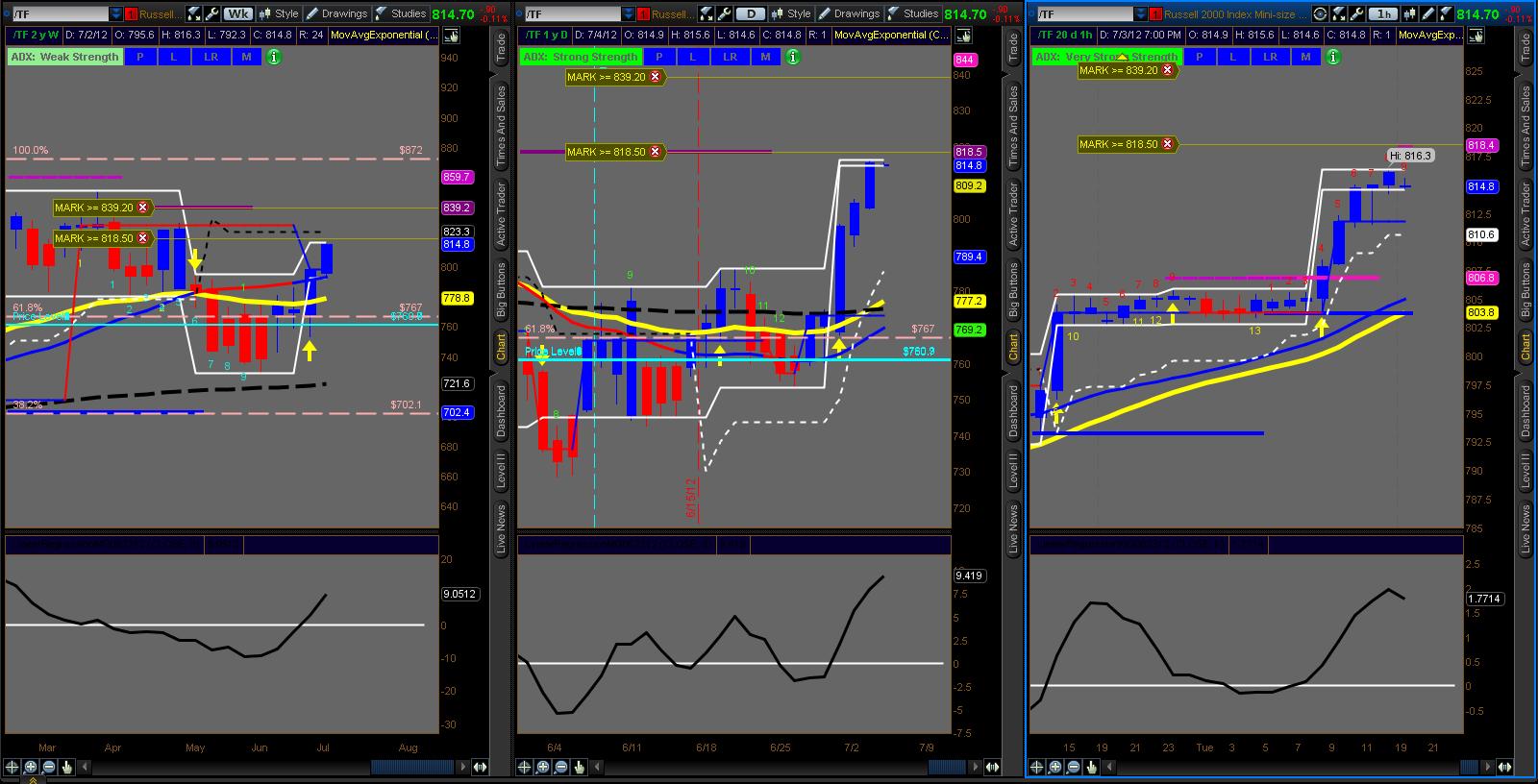Open the D timeframe selector
The height and width of the screenshot is (784, 1538).
[751, 13]
